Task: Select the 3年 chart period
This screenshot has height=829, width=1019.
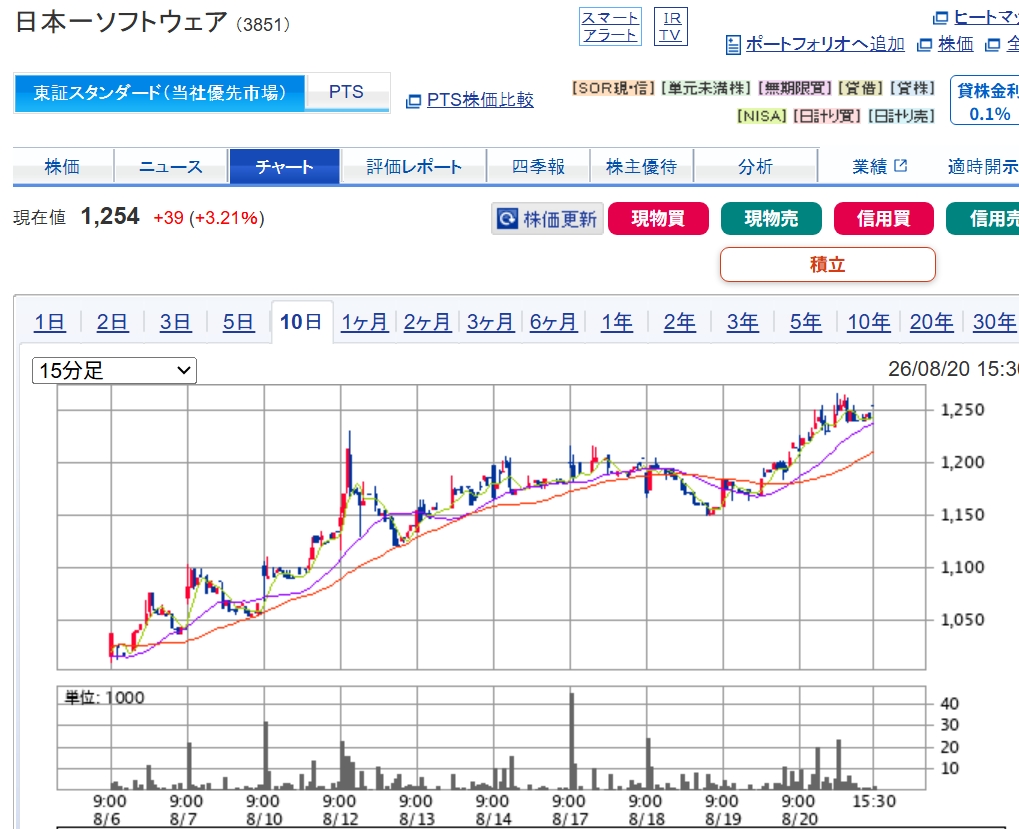Action: pos(743,322)
